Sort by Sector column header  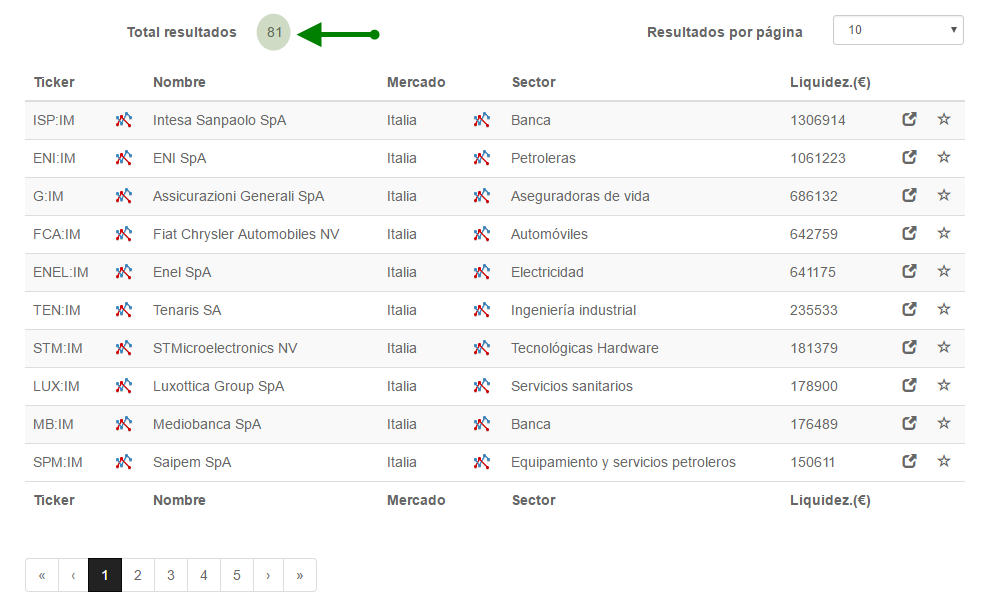(533, 82)
